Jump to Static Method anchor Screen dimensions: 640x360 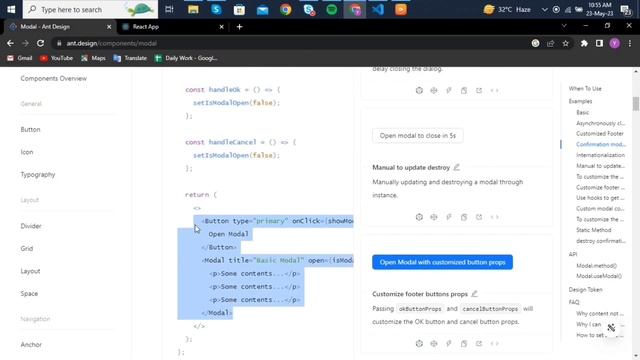(x=593, y=230)
